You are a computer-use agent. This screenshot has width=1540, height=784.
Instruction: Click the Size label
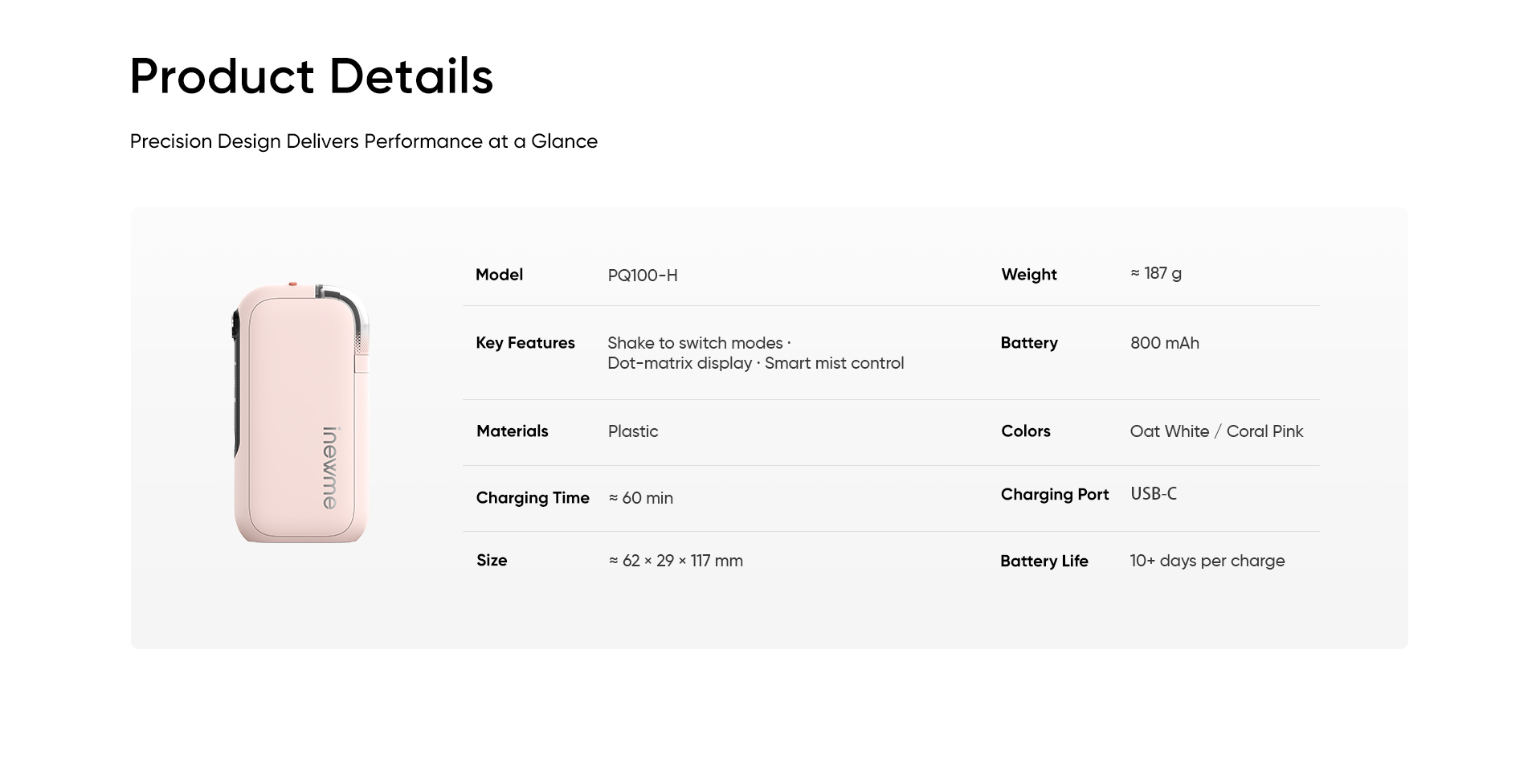(492, 561)
